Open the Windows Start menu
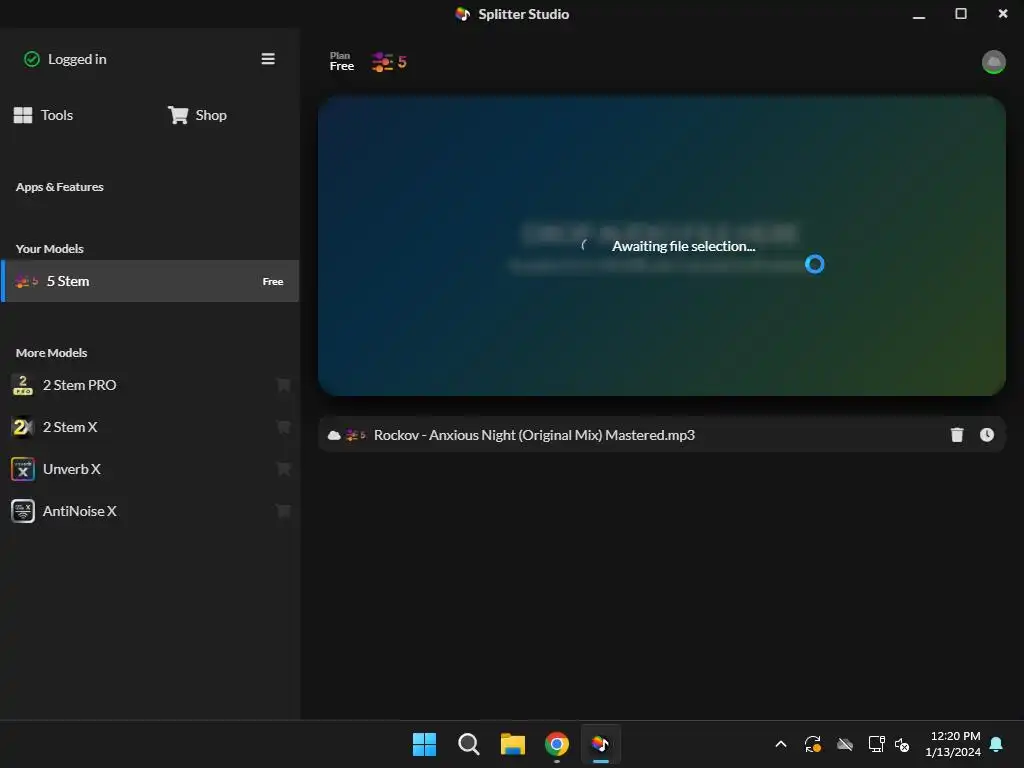Screen dimensions: 1024x768 [x=424, y=744]
